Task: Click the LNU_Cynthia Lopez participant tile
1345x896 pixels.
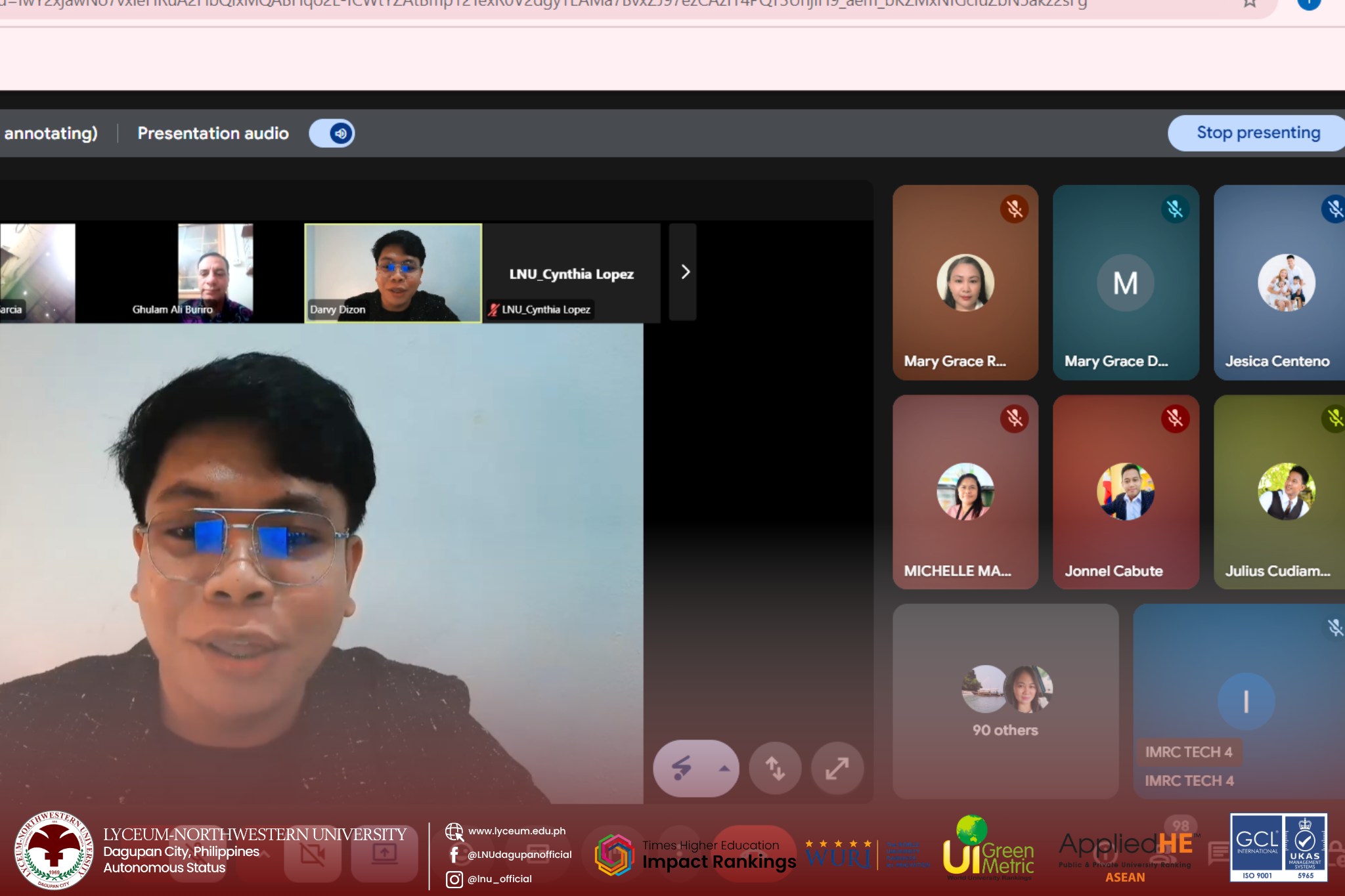Action: [x=571, y=272]
